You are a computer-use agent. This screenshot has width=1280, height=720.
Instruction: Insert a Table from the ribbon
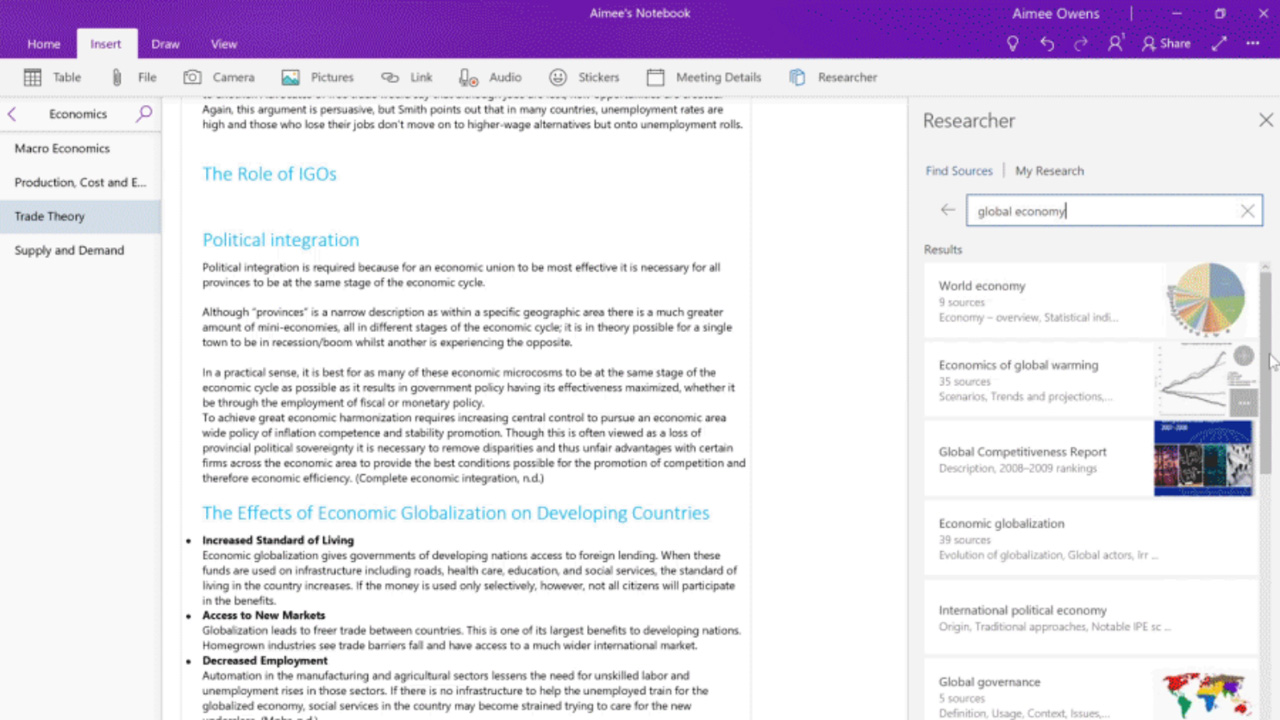52,77
